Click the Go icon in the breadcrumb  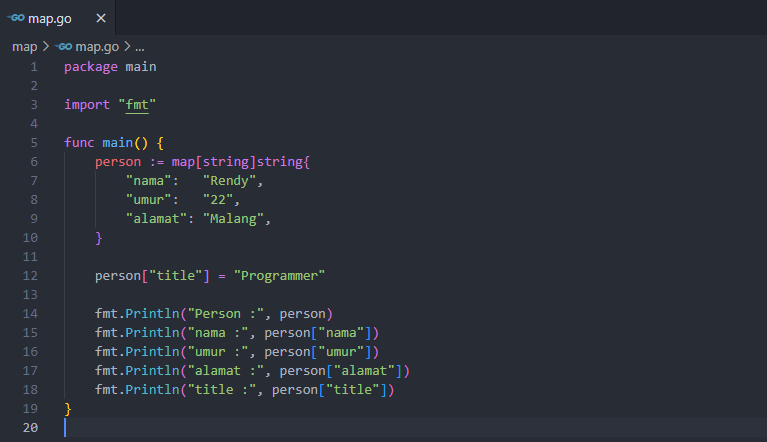click(63, 46)
